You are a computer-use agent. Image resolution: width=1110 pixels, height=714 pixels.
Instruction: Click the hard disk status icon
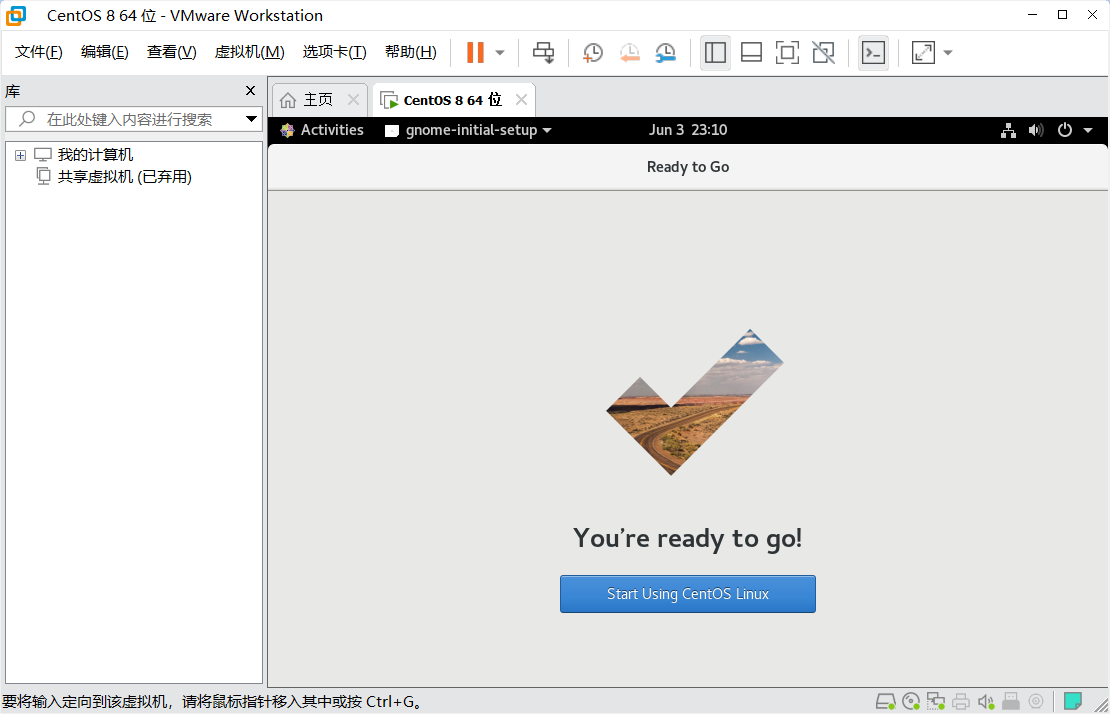tap(886, 701)
